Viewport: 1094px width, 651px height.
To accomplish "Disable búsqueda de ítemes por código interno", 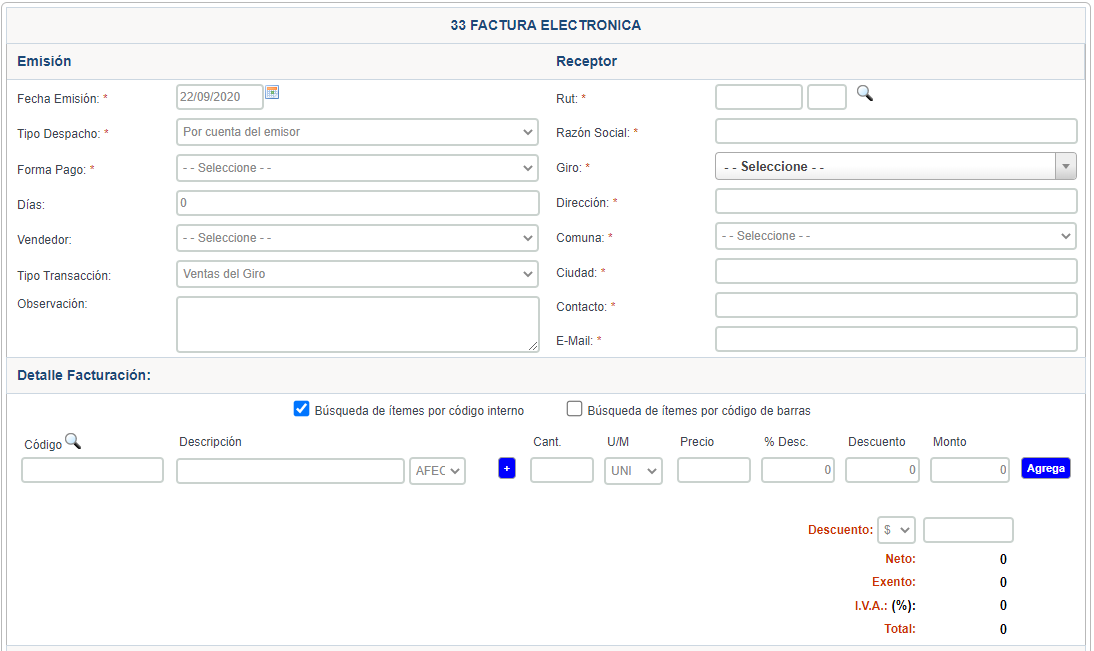I will pos(301,409).
